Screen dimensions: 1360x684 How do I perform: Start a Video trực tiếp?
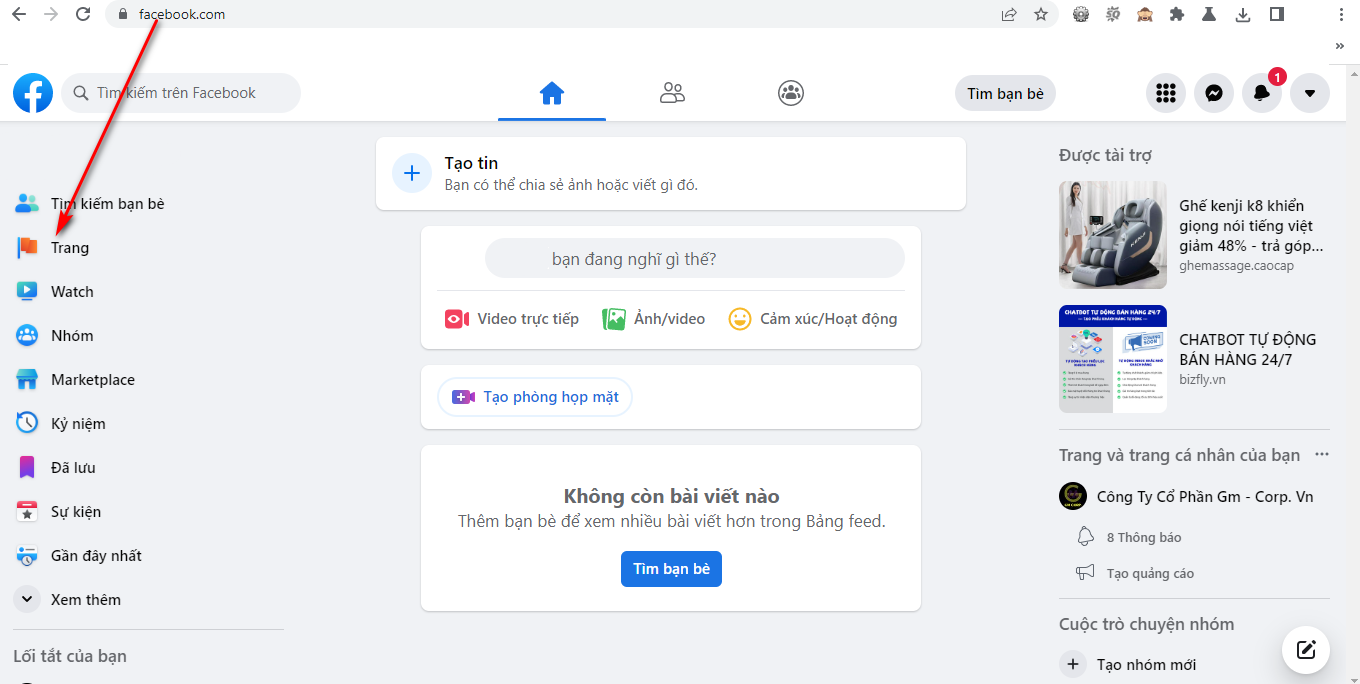point(512,319)
